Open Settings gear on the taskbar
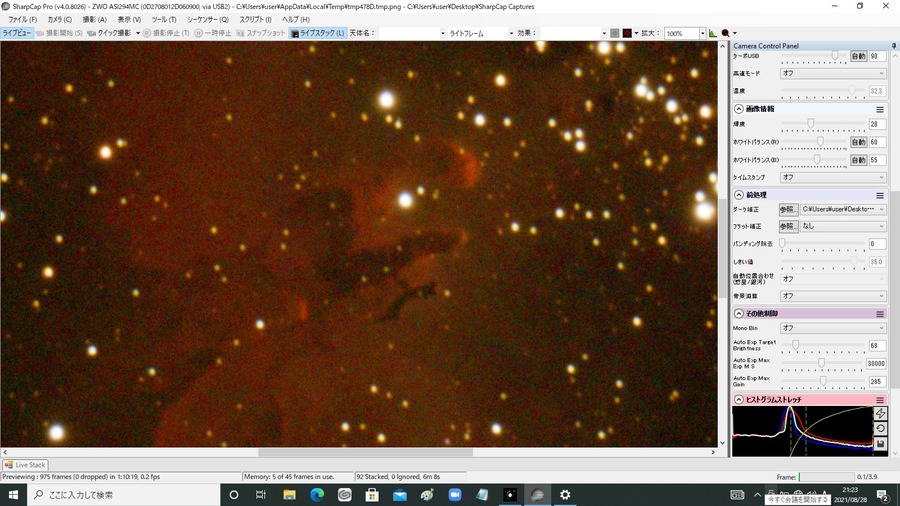 (565, 495)
